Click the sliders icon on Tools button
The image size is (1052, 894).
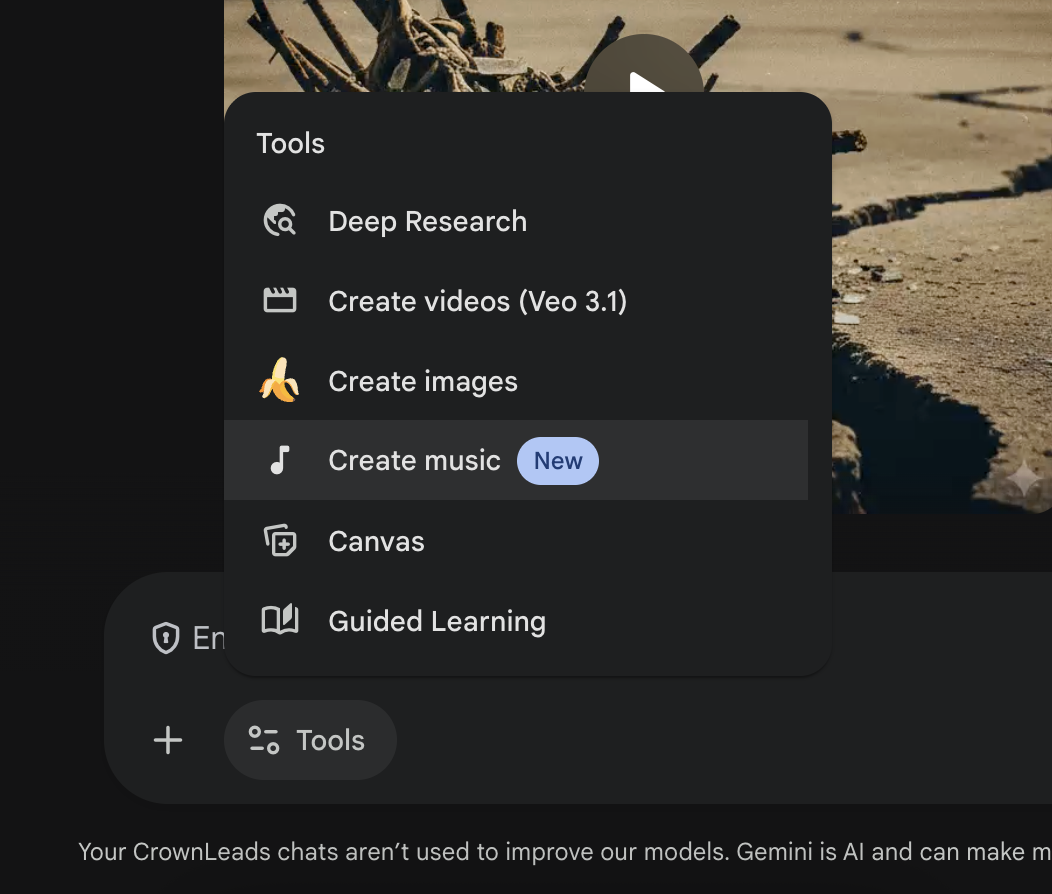264,740
